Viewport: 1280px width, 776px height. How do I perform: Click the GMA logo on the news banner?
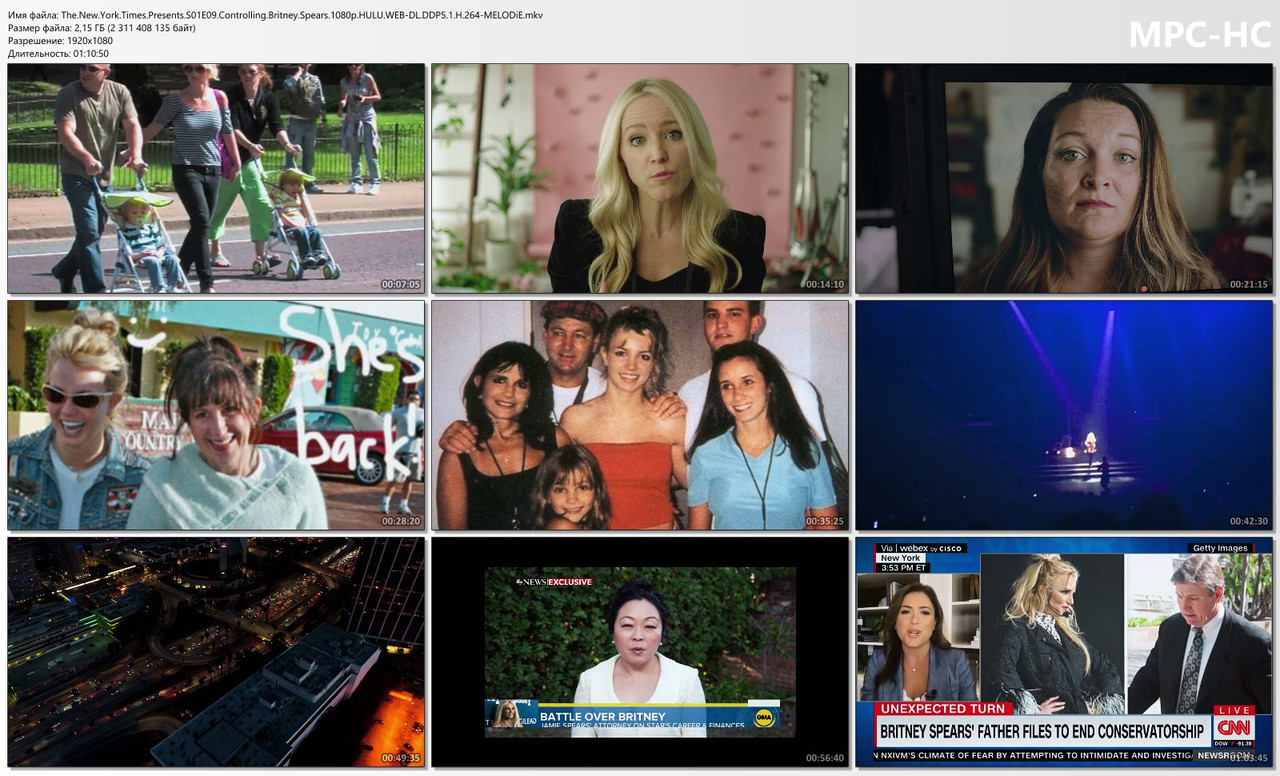(x=764, y=717)
